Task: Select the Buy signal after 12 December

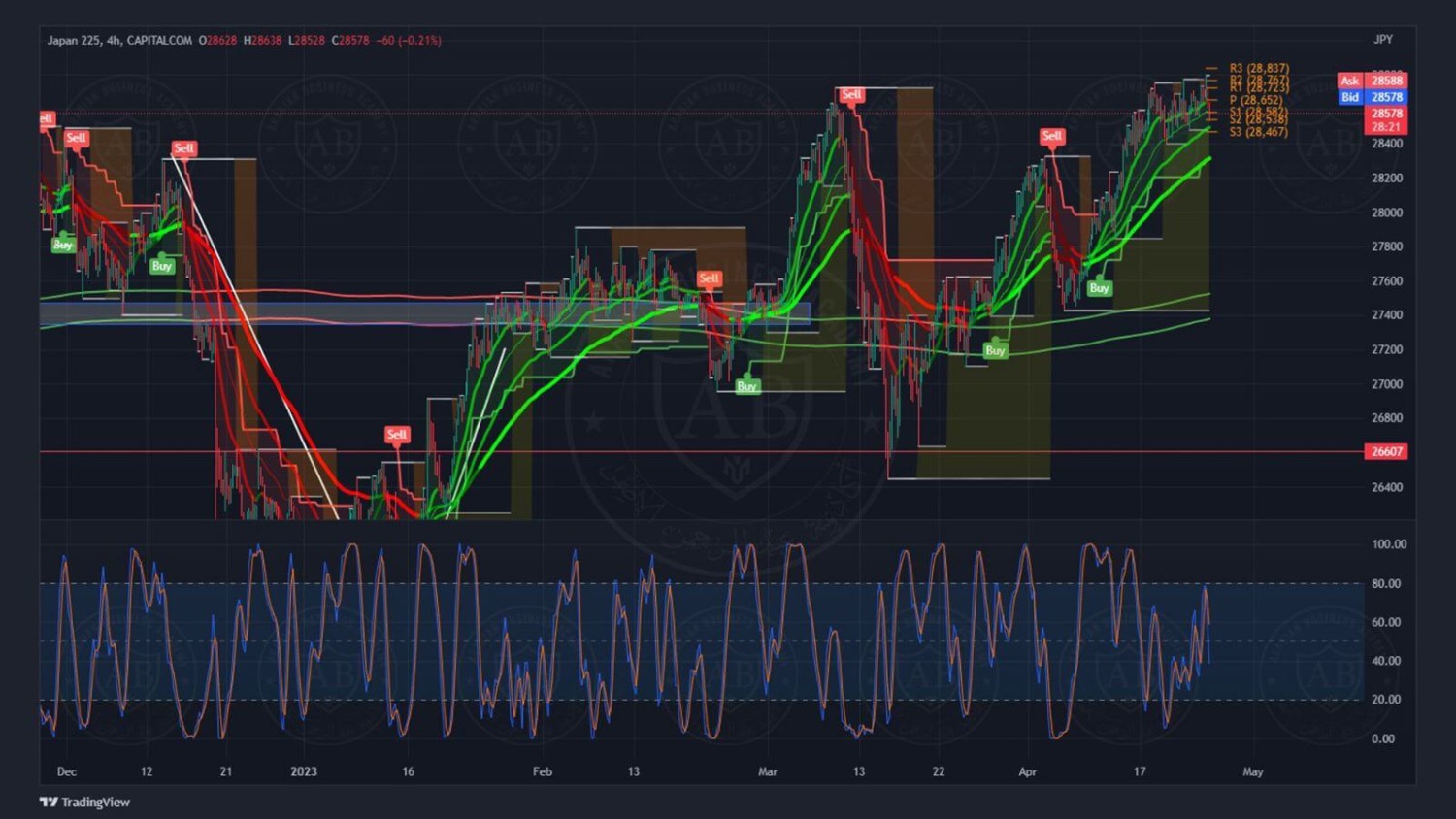Action: click(162, 265)
